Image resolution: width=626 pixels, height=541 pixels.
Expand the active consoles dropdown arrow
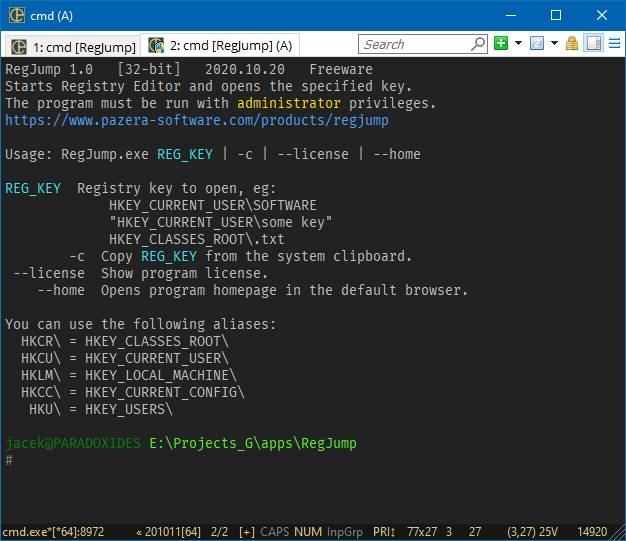point(554,44)
